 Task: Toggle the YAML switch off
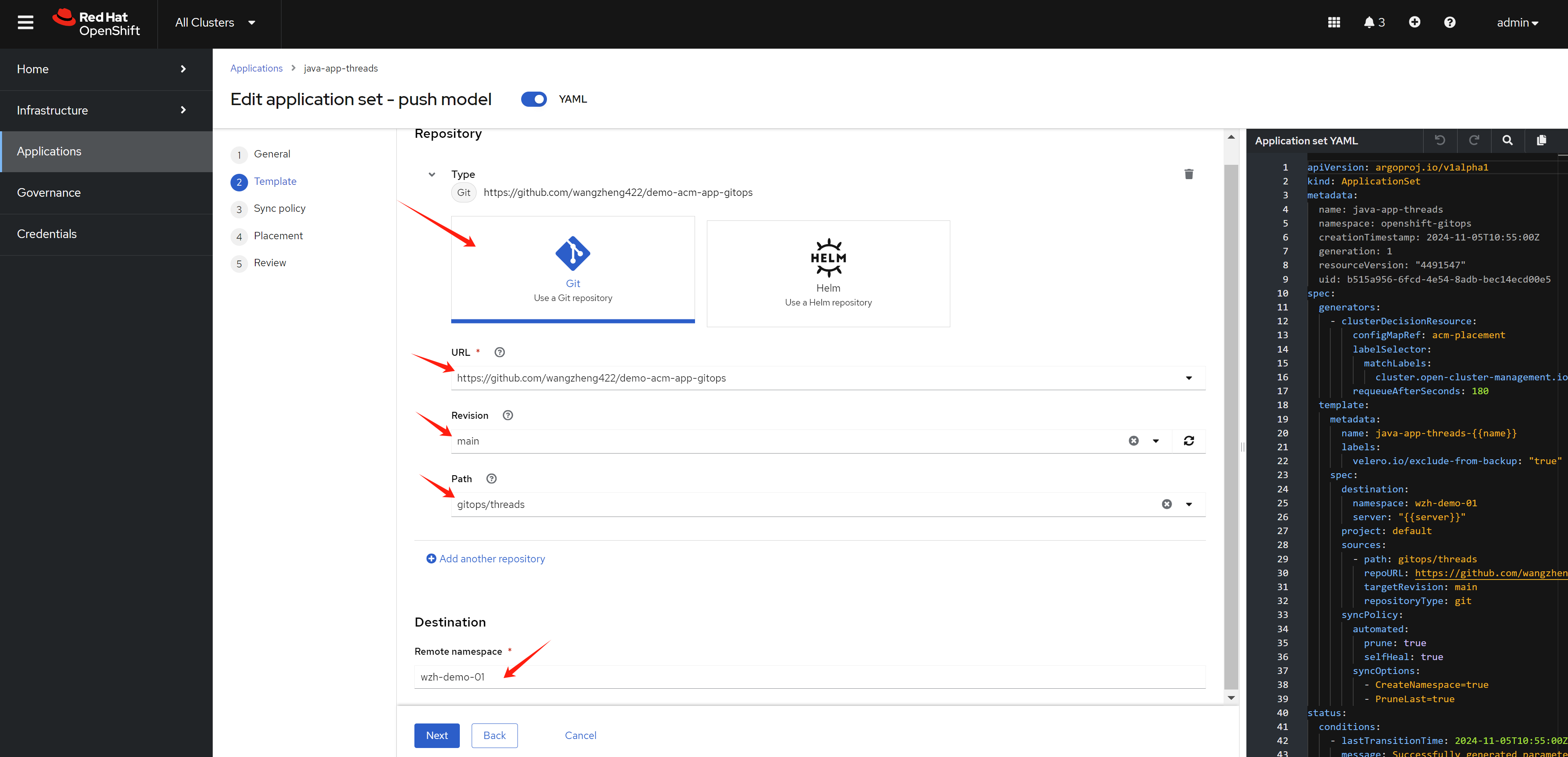point(534,99)
